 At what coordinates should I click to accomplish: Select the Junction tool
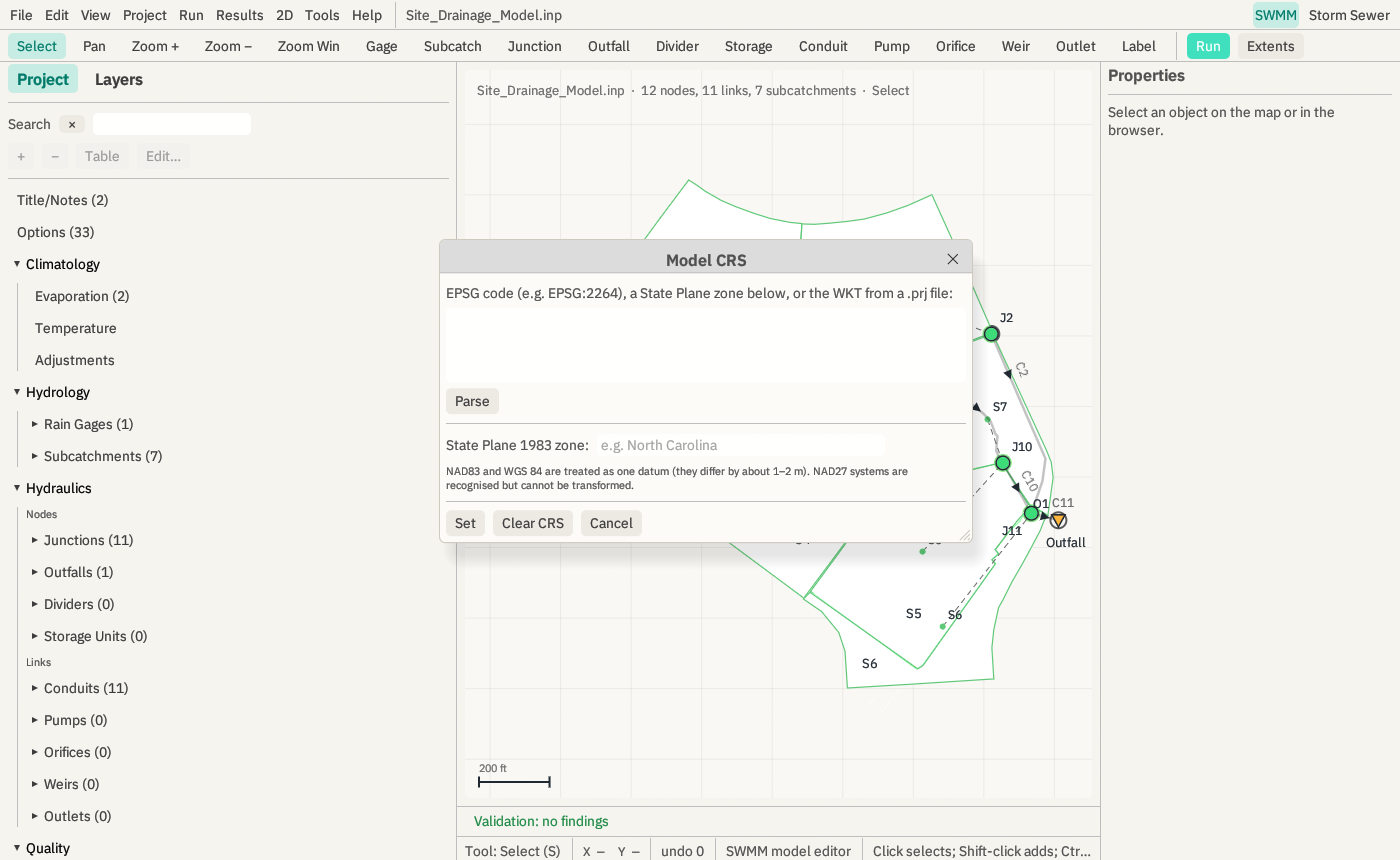(x=535, y=46)
